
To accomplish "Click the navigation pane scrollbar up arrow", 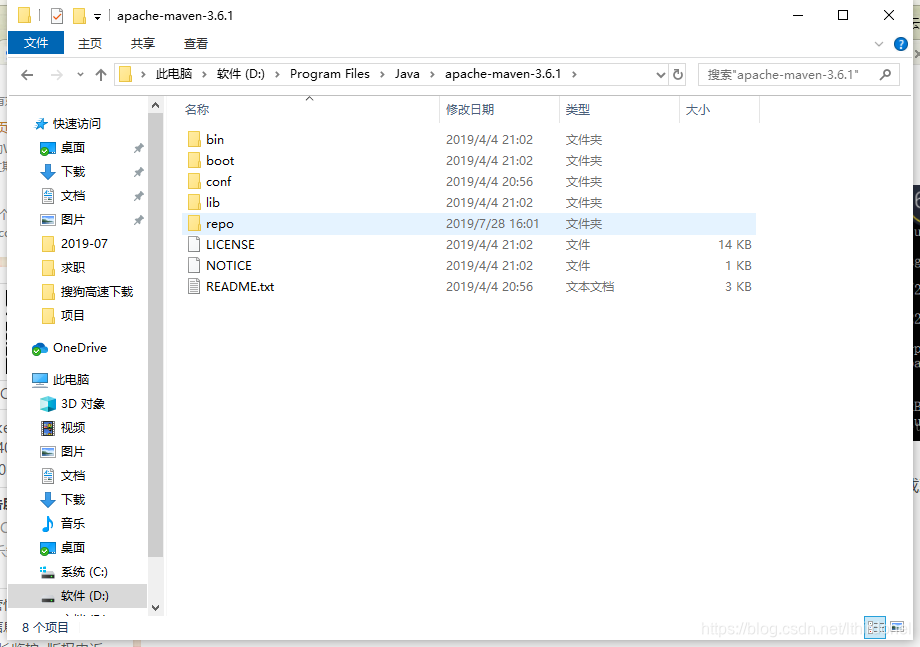I will point(155,106).
